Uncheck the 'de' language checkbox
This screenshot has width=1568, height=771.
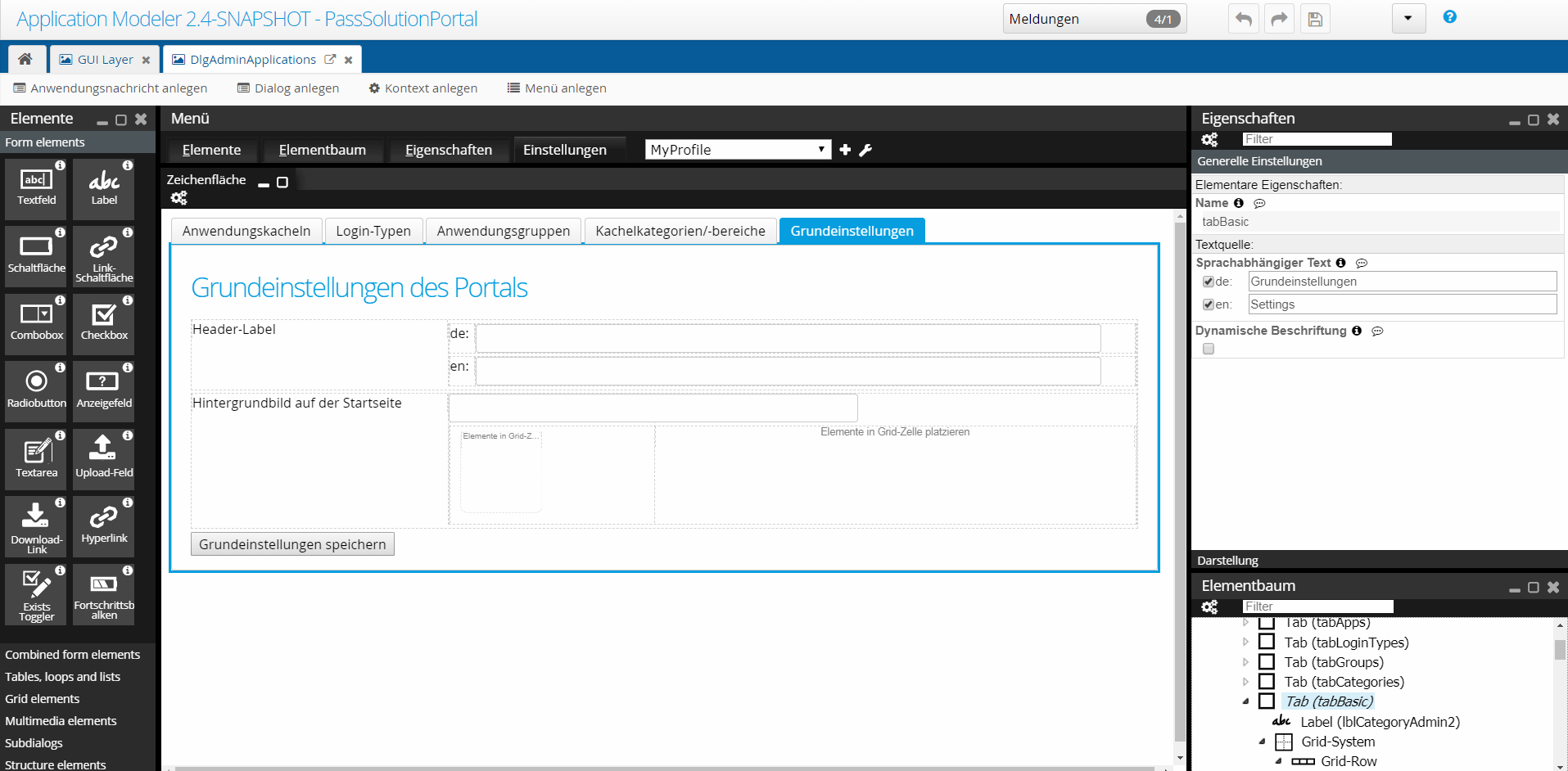click(x=1208, y=282)
